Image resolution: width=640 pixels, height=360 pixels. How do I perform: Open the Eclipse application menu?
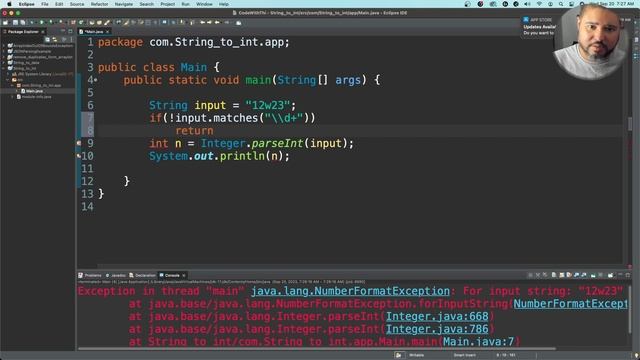(x=27, y=4)
